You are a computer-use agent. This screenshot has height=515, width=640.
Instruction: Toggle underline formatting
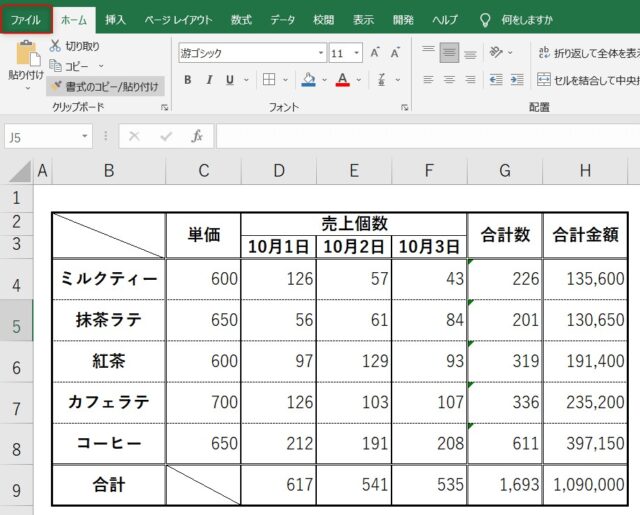(x=230, y=80)
